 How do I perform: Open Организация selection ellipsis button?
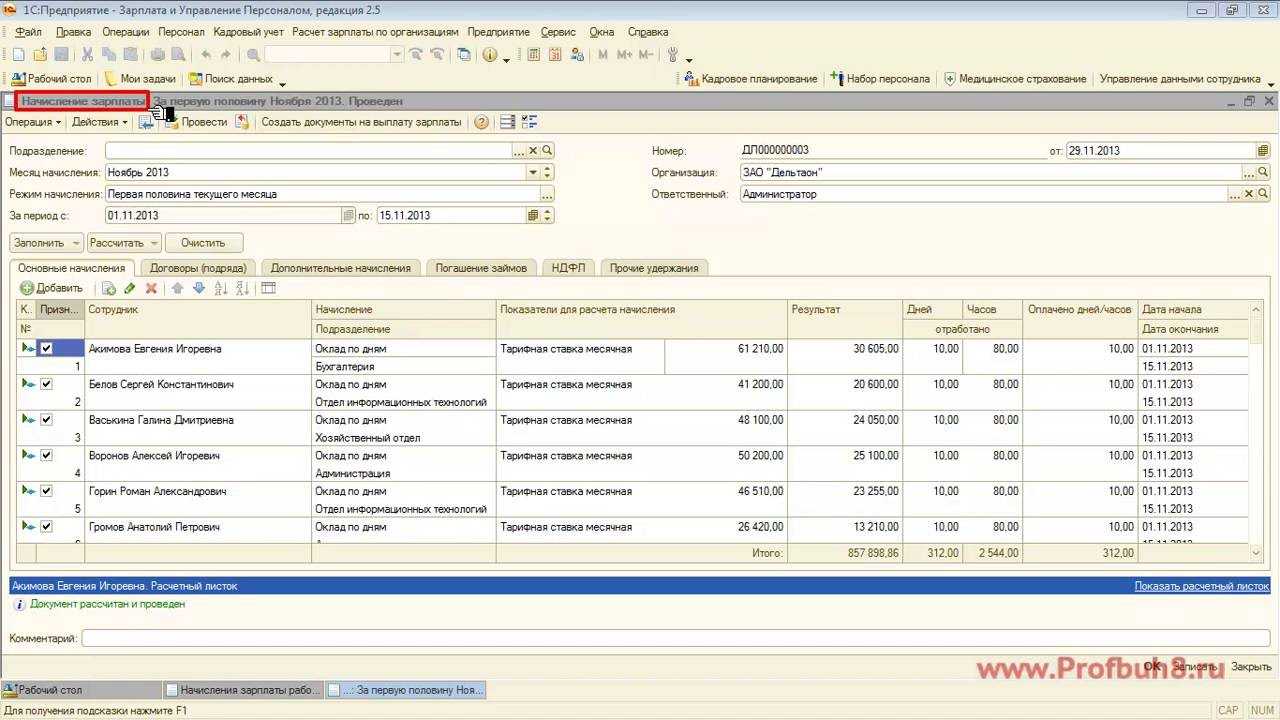click(x=1249, y=172)
